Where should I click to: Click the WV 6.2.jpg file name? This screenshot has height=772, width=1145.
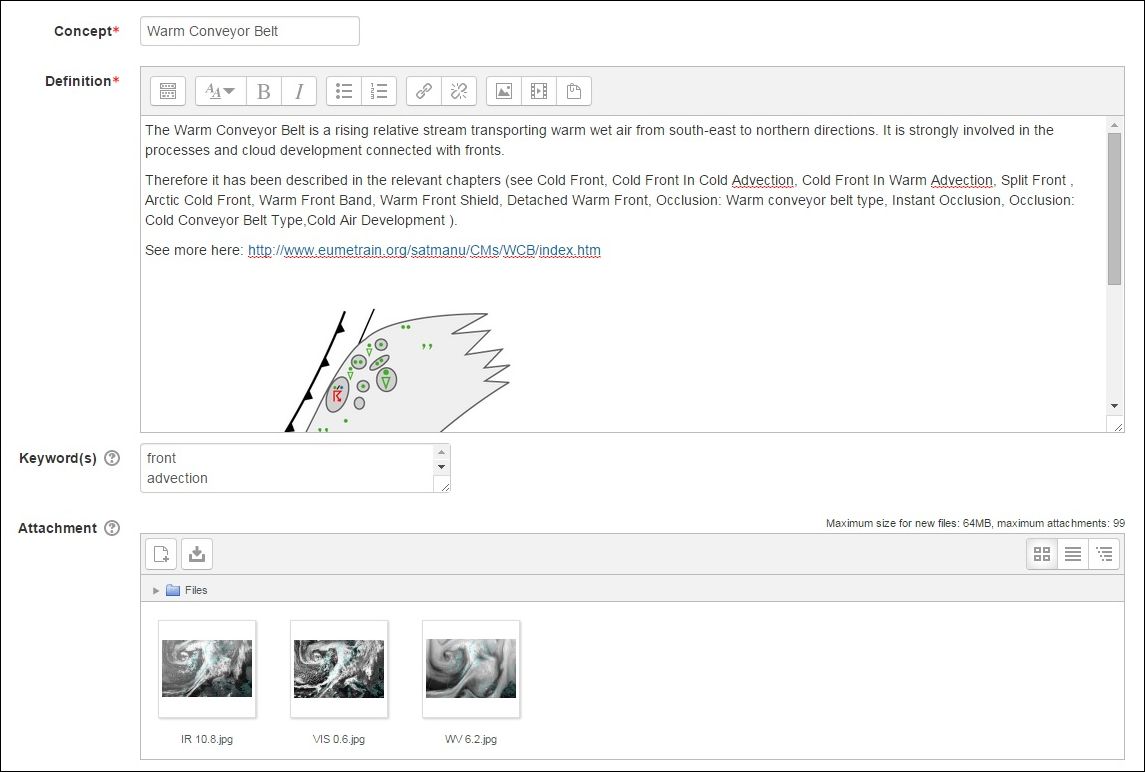click(x=471, y=739)
